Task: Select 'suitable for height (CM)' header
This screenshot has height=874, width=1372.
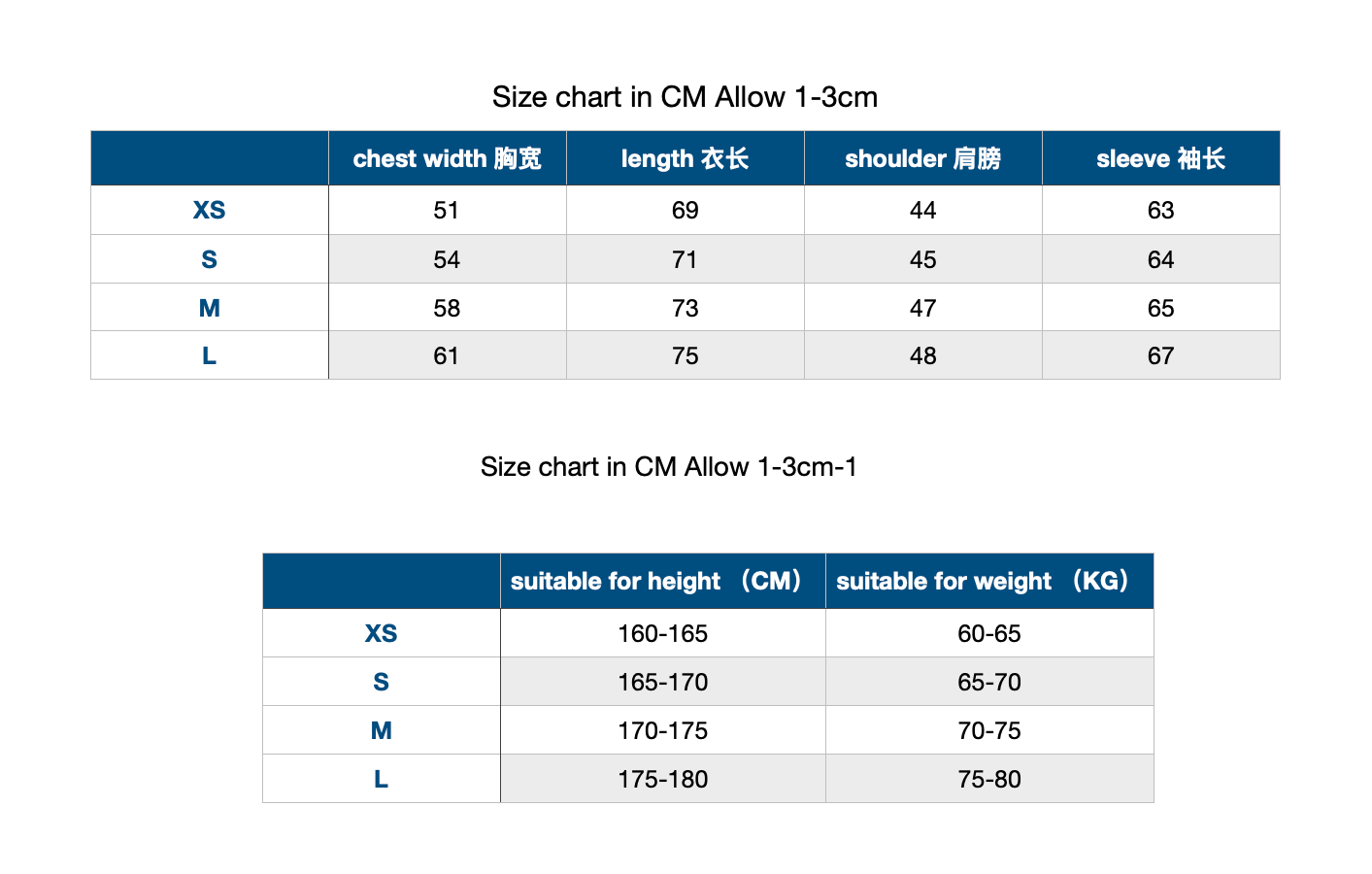Action: pos(663,581)
